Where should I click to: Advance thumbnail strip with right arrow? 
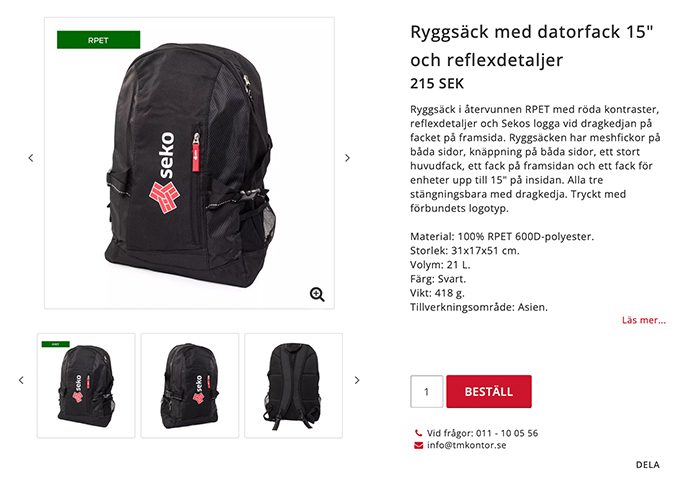pos(357,380)
